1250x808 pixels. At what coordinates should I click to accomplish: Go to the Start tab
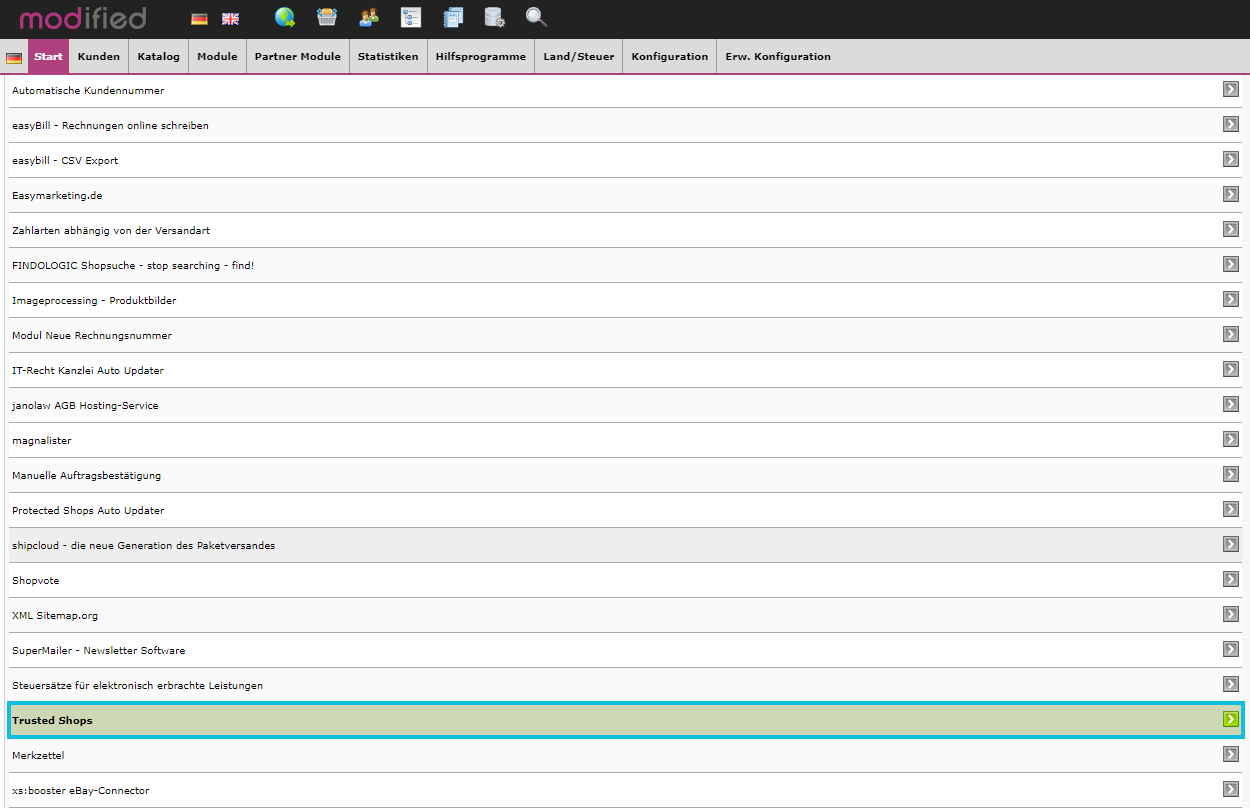48,57
